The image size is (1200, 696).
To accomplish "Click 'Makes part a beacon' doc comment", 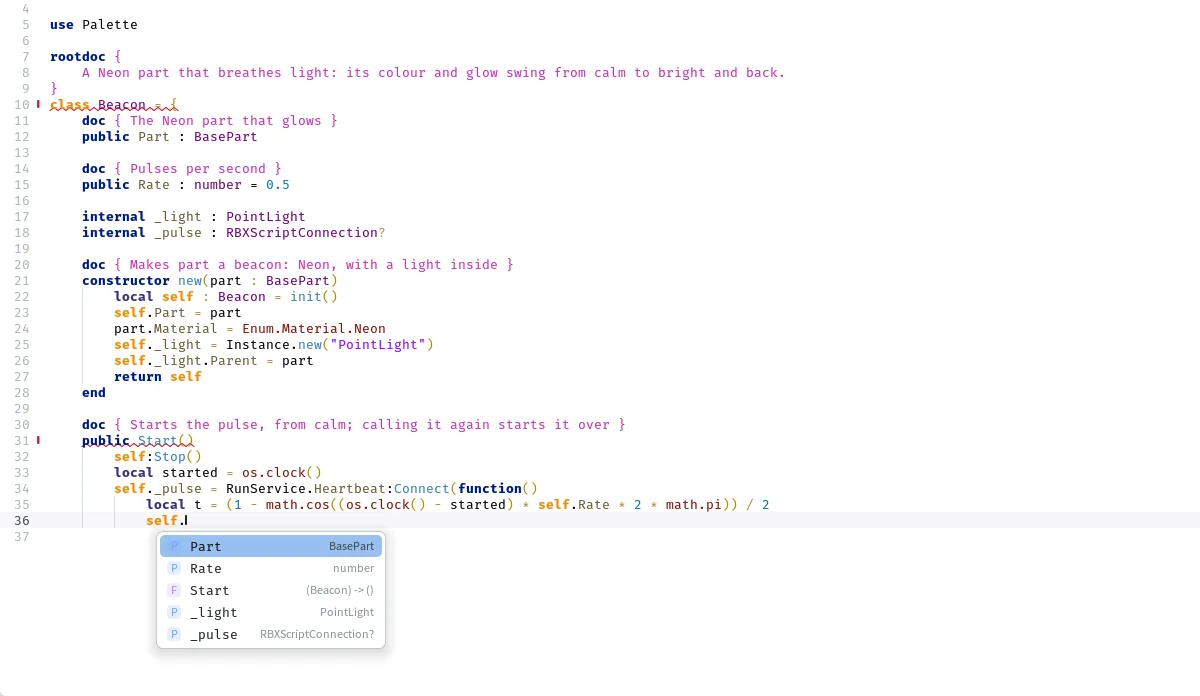I will click(x=314, y=264).
